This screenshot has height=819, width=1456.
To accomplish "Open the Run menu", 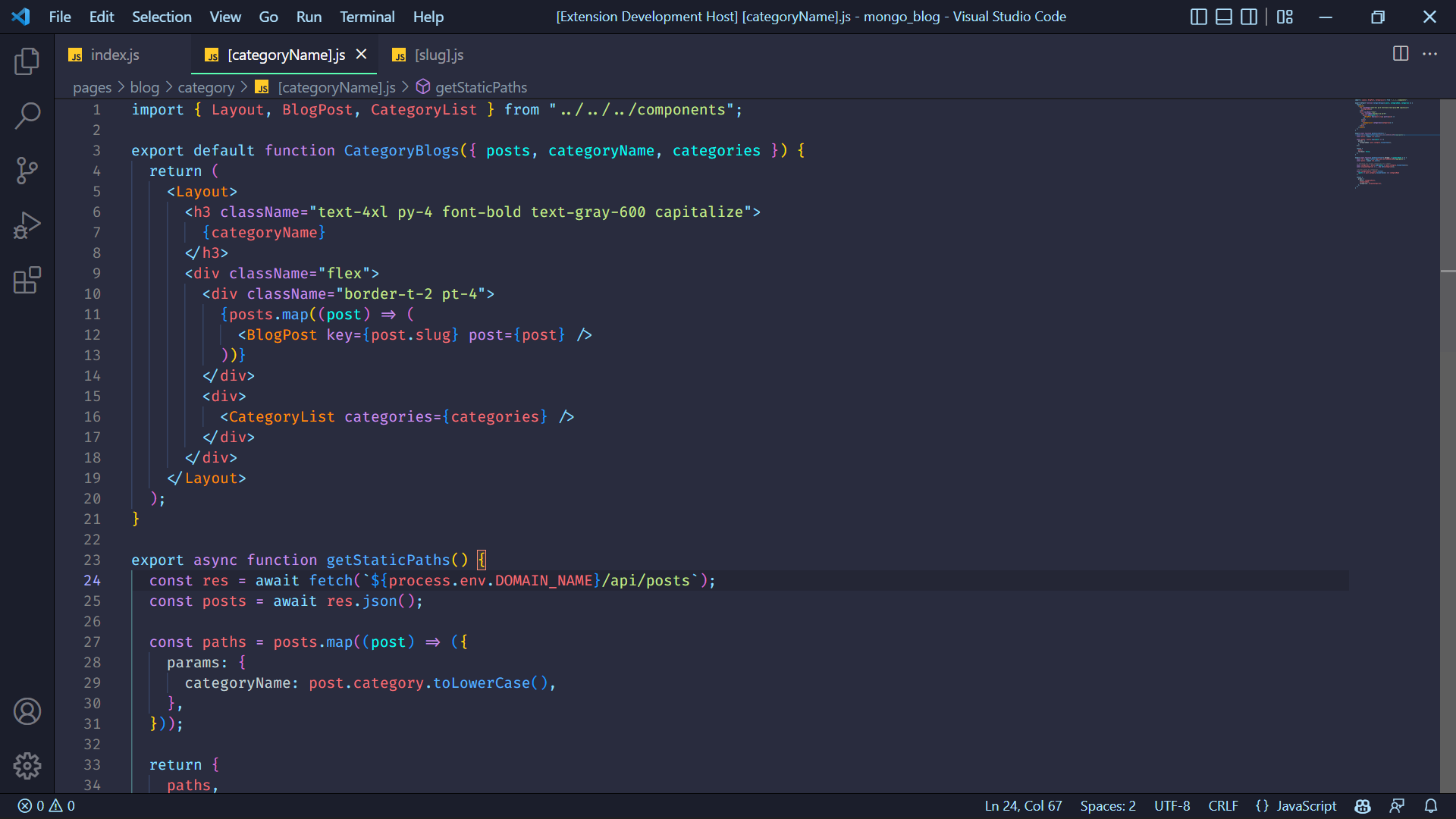I will [x=309, y=17].
